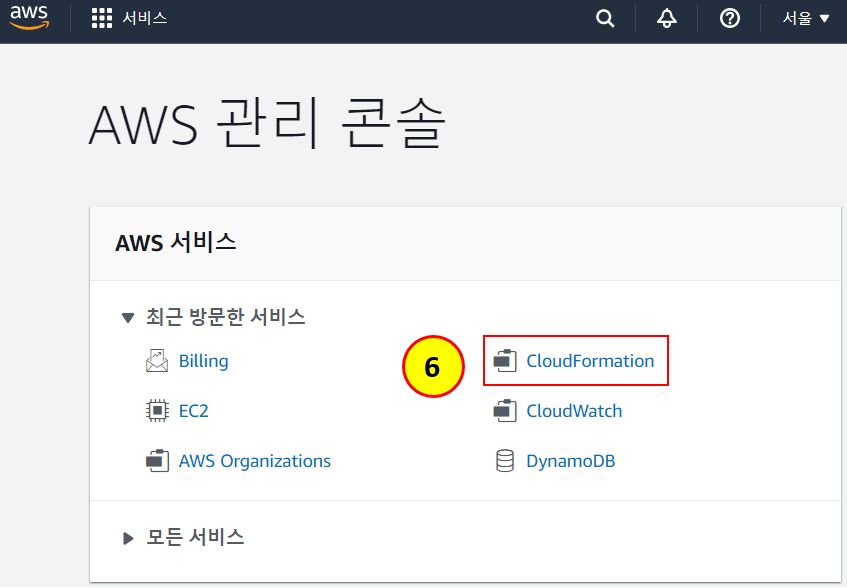Click the AWS 관리 콘솔 page title

267,124
